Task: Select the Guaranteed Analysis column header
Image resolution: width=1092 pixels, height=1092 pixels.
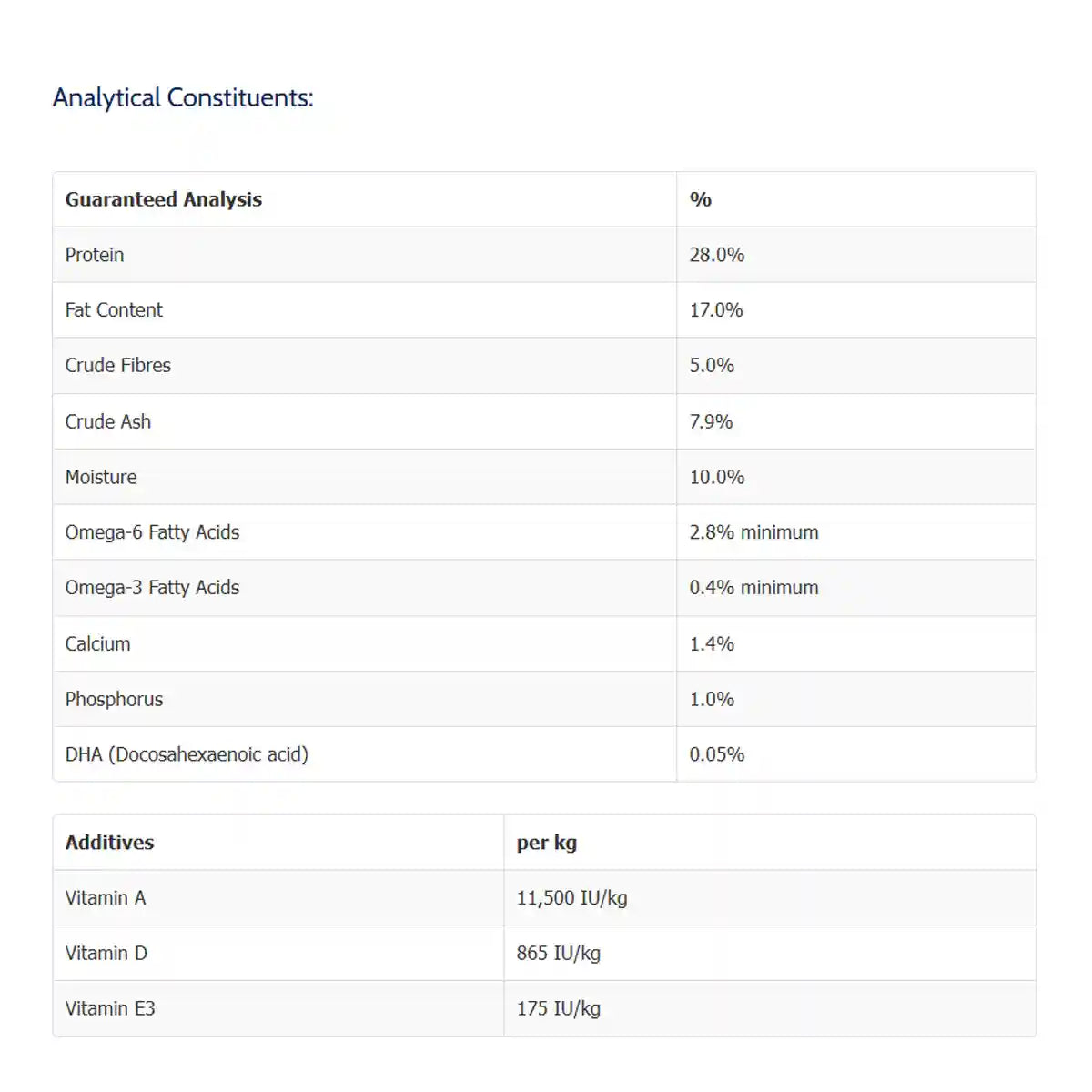Action: tap(164, 199)
